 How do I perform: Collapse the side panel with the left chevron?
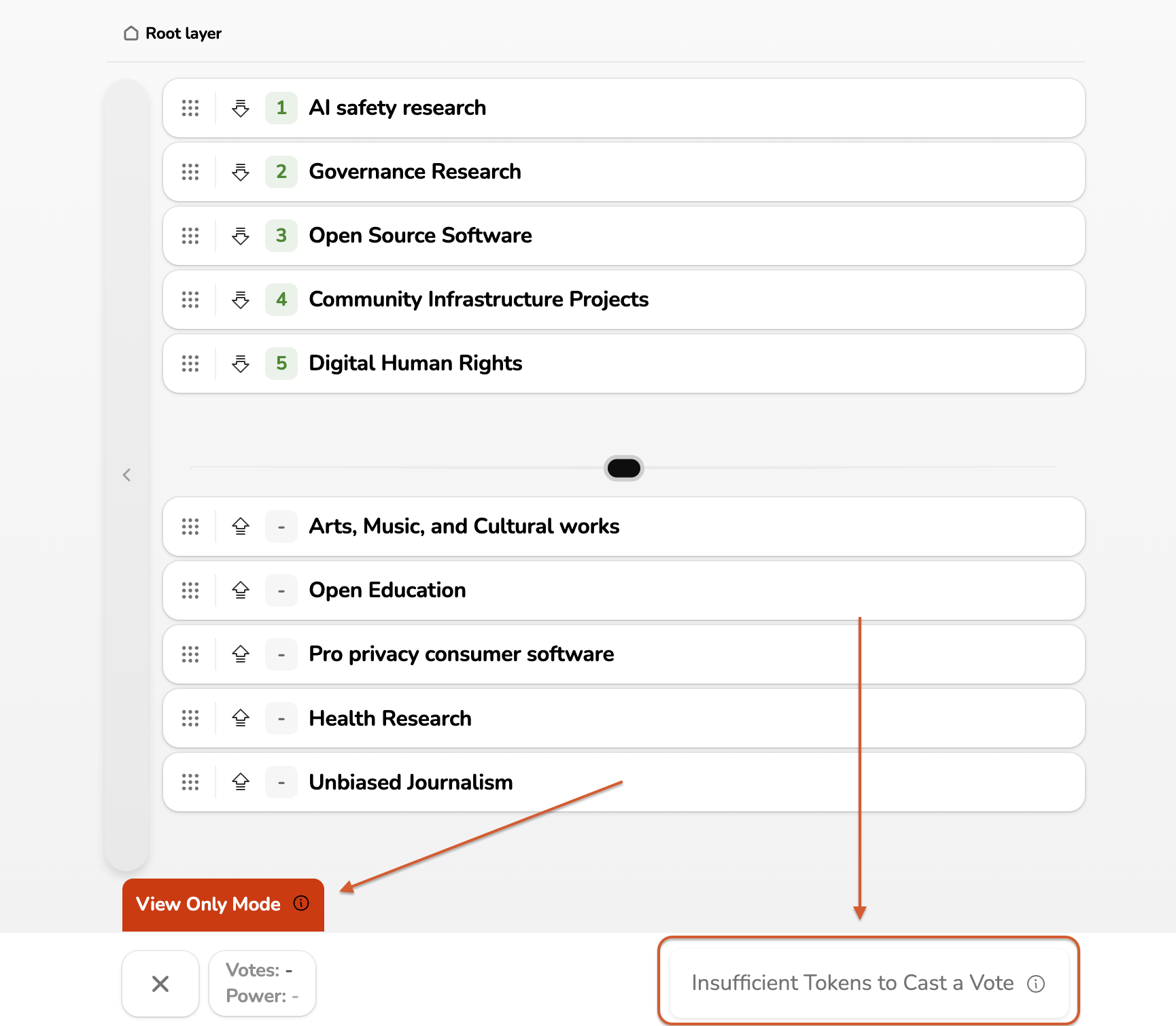pyautogui.click(x=126, y=475)
